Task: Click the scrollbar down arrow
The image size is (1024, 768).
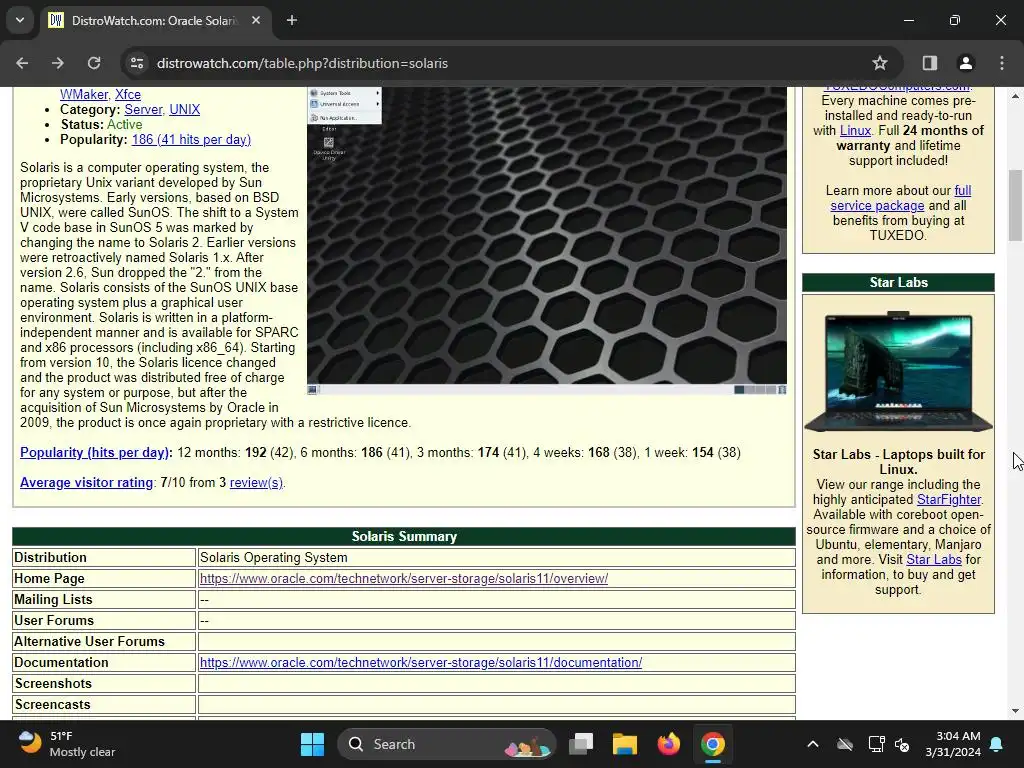Action: click(x=1016, y=711)
